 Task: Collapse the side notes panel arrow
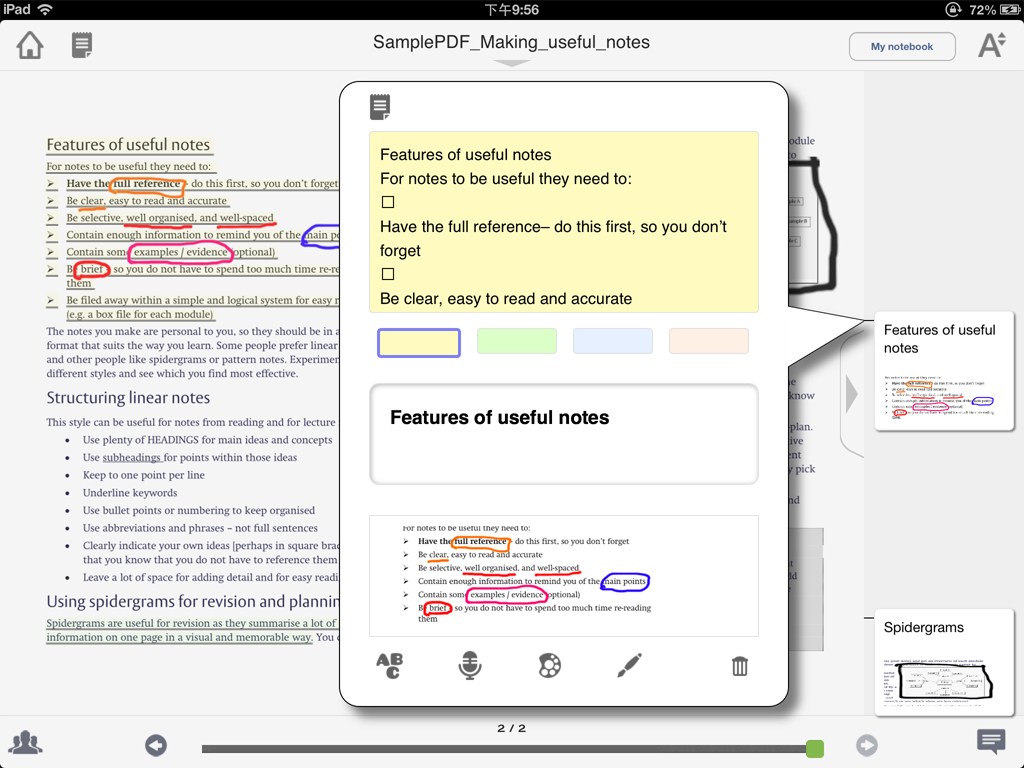[851, 394]
